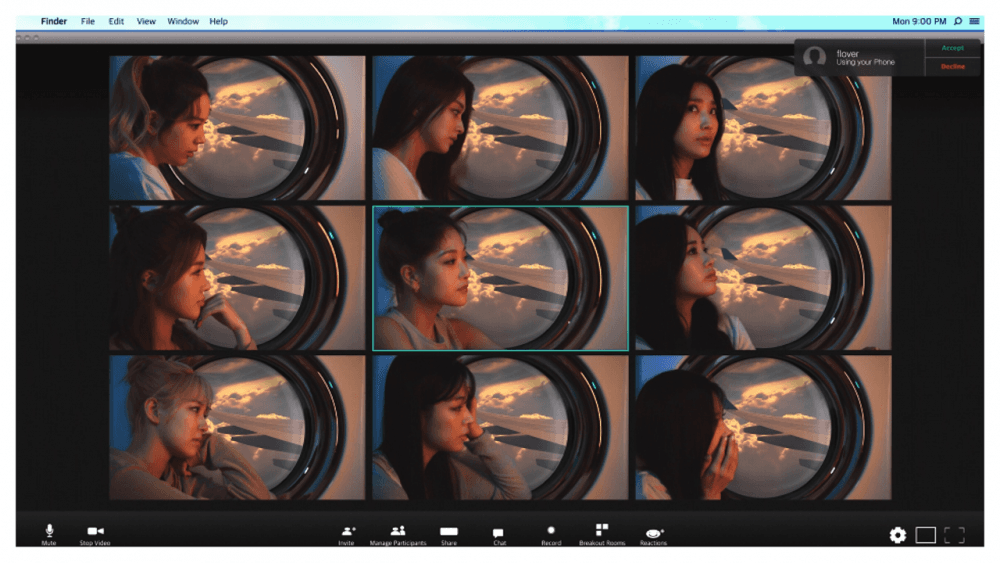Start Record of the meeting
1000x563 pixels.
(551, 534)
